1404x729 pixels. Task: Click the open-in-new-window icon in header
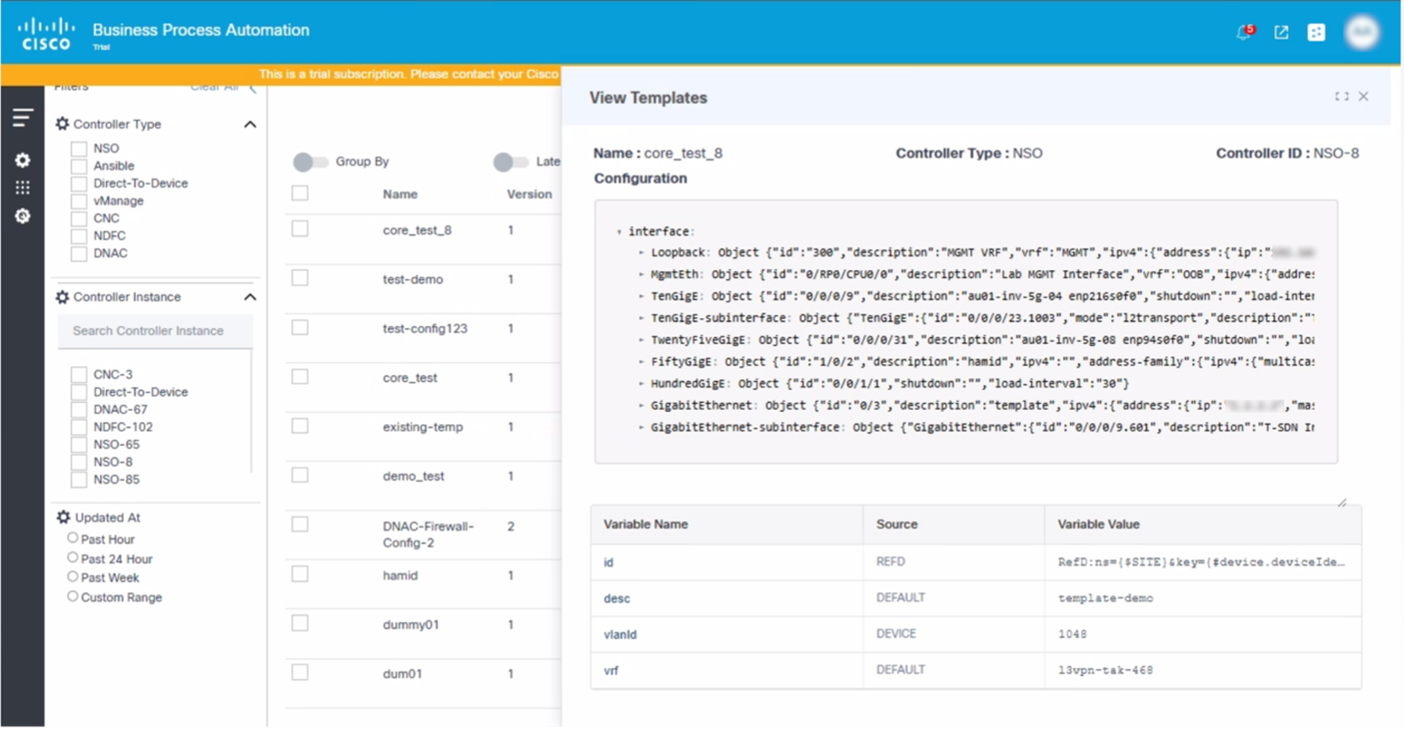pos(1281,33)
